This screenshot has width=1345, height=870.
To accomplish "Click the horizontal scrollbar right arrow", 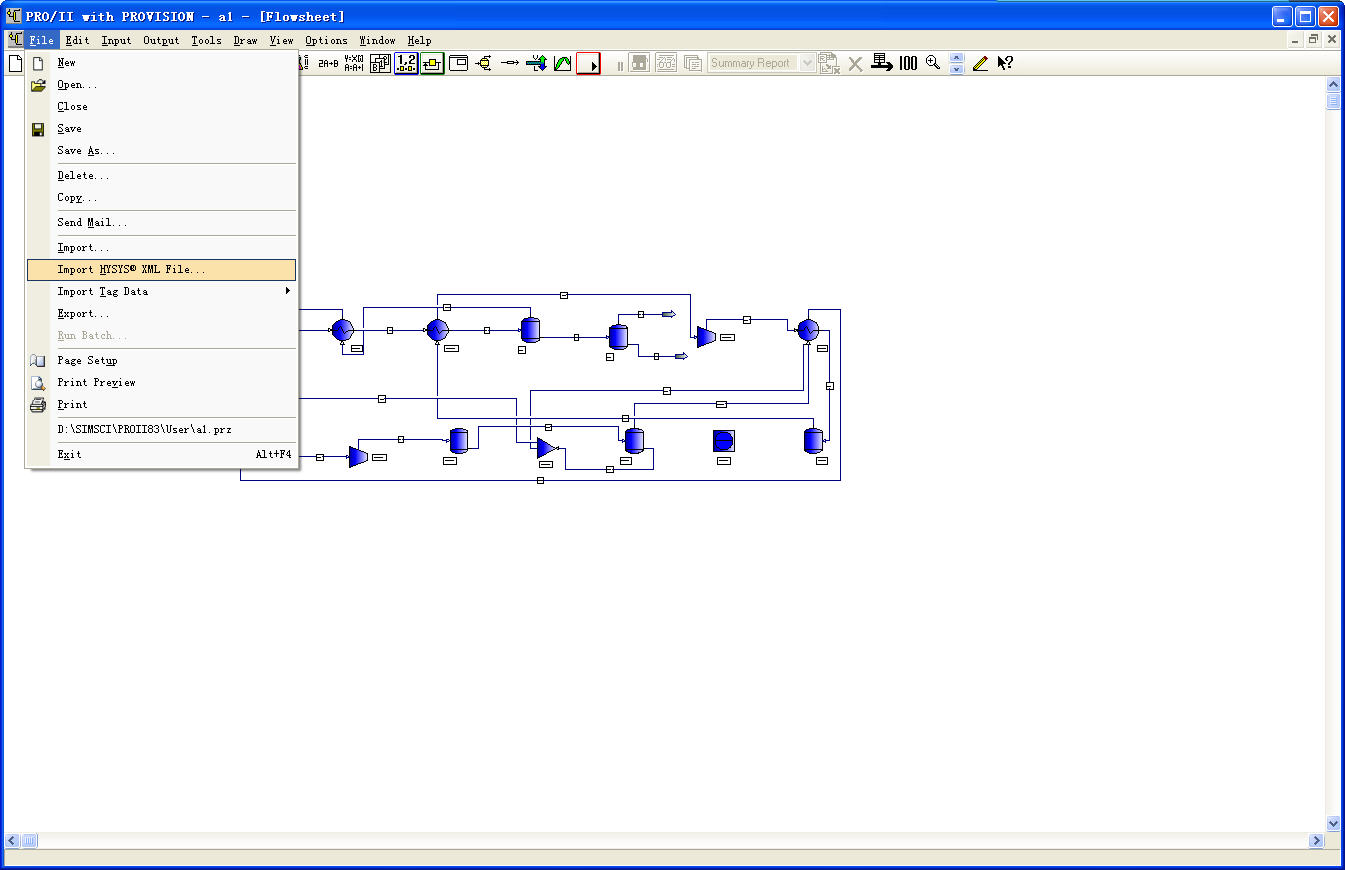I will point(1316,841).
